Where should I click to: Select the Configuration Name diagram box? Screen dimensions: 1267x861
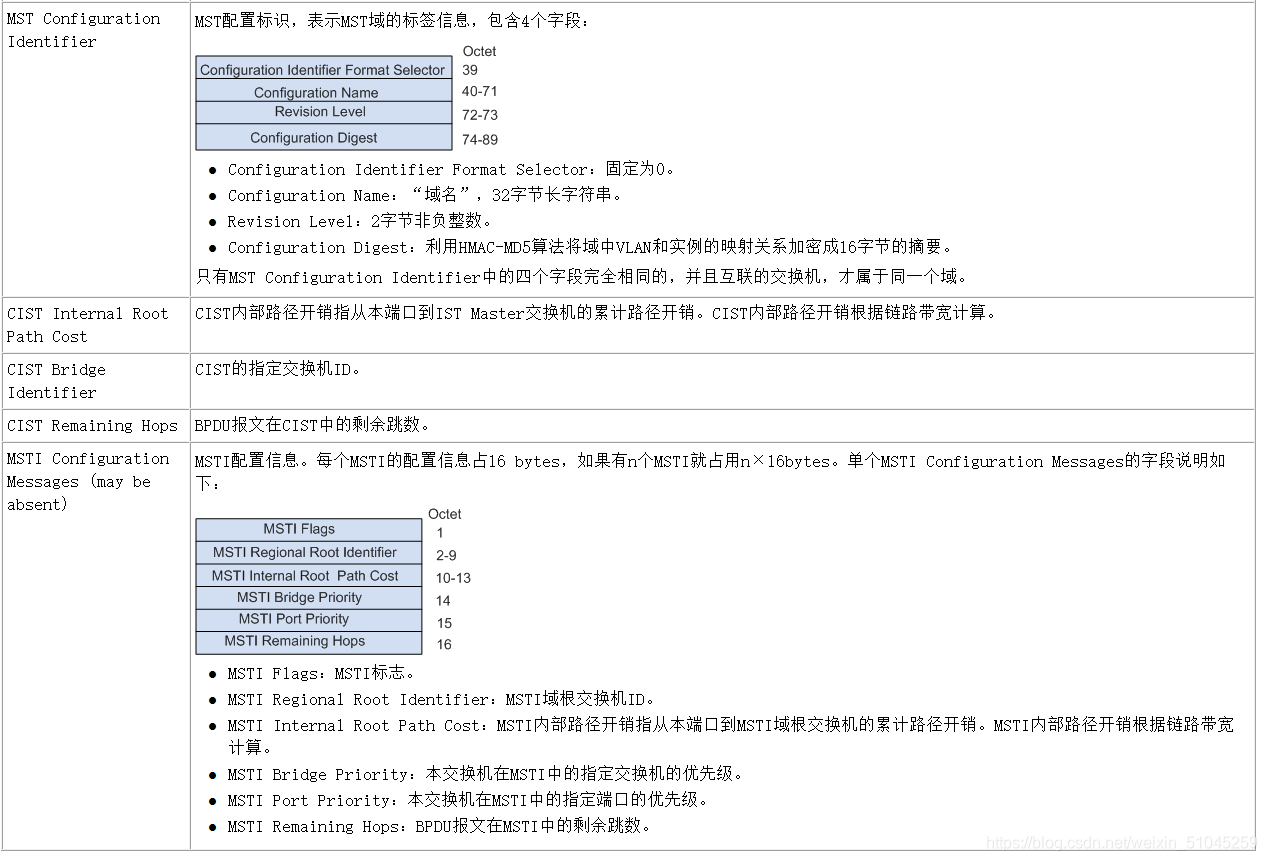(x=323, y=92)
